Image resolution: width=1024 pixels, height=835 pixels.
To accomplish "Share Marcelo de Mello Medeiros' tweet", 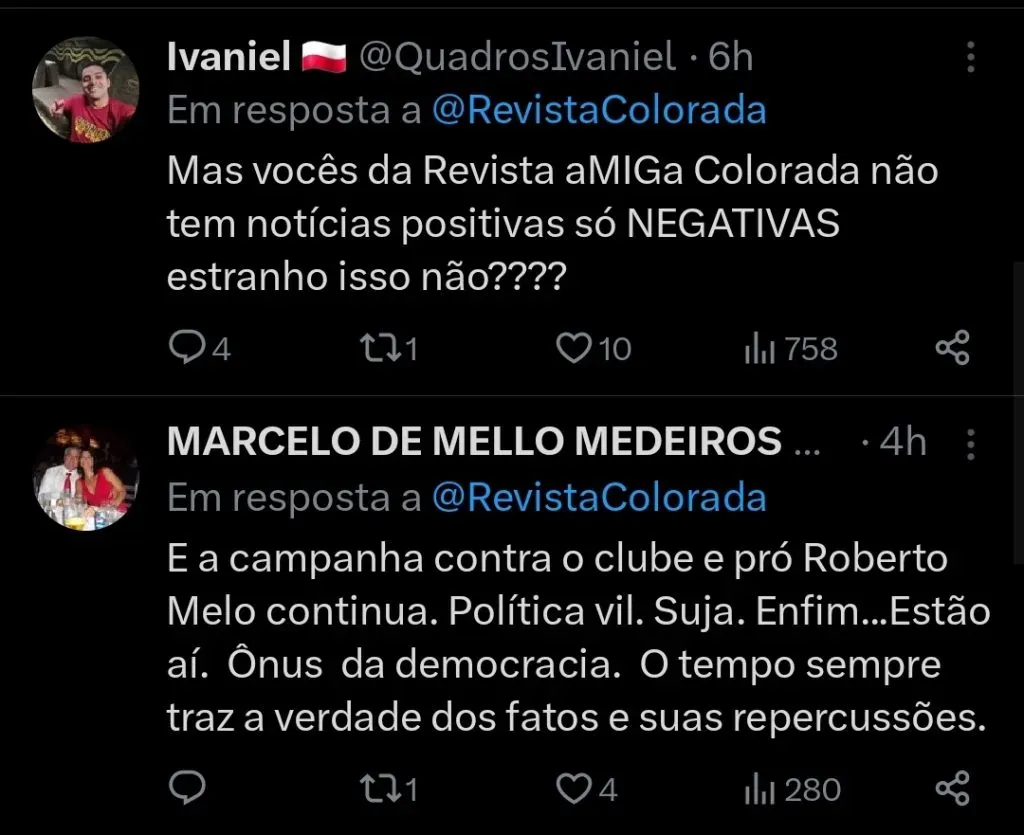I will (952, 789).
